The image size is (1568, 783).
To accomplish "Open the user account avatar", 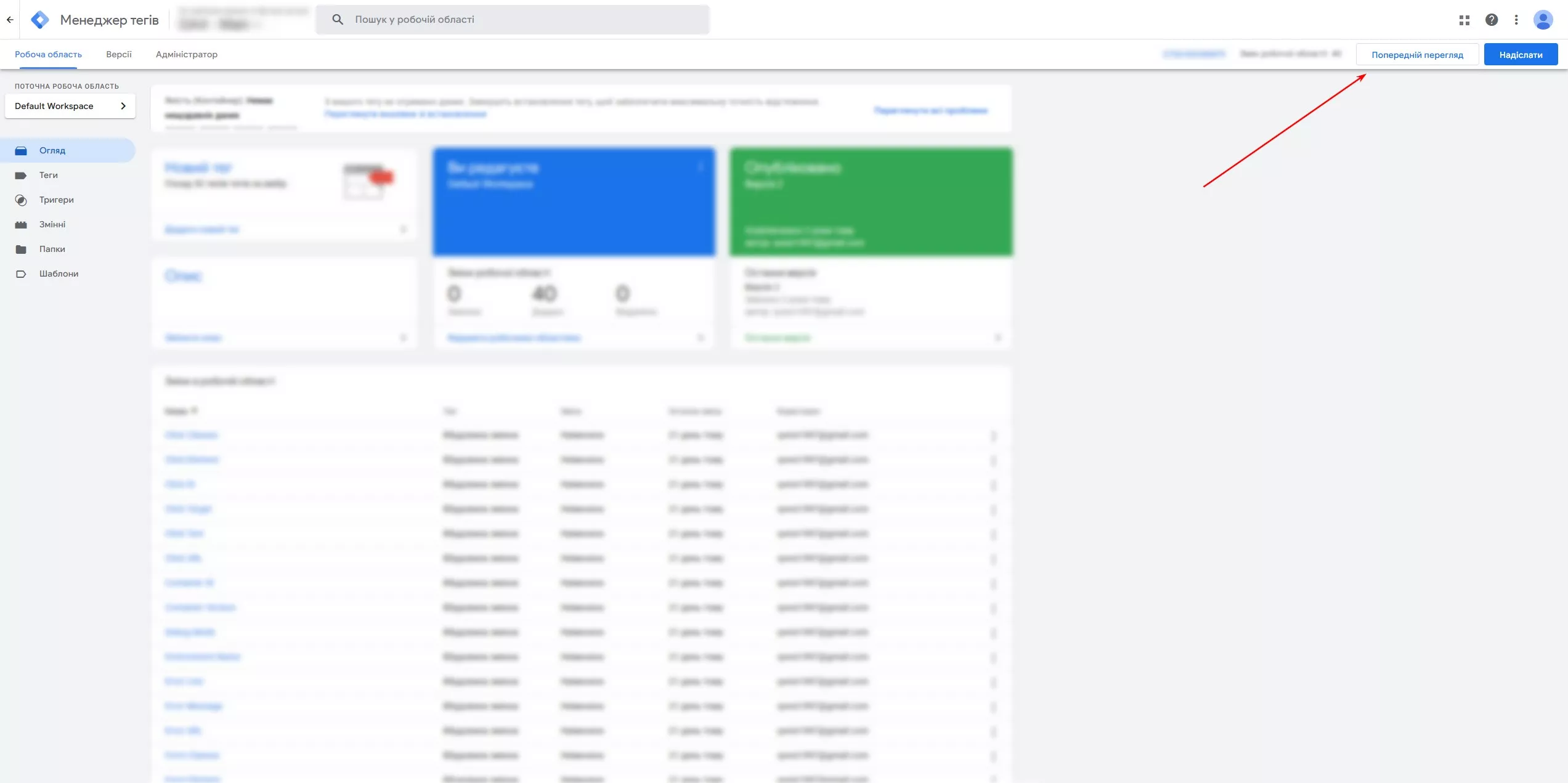I will tap(1543, 20).
